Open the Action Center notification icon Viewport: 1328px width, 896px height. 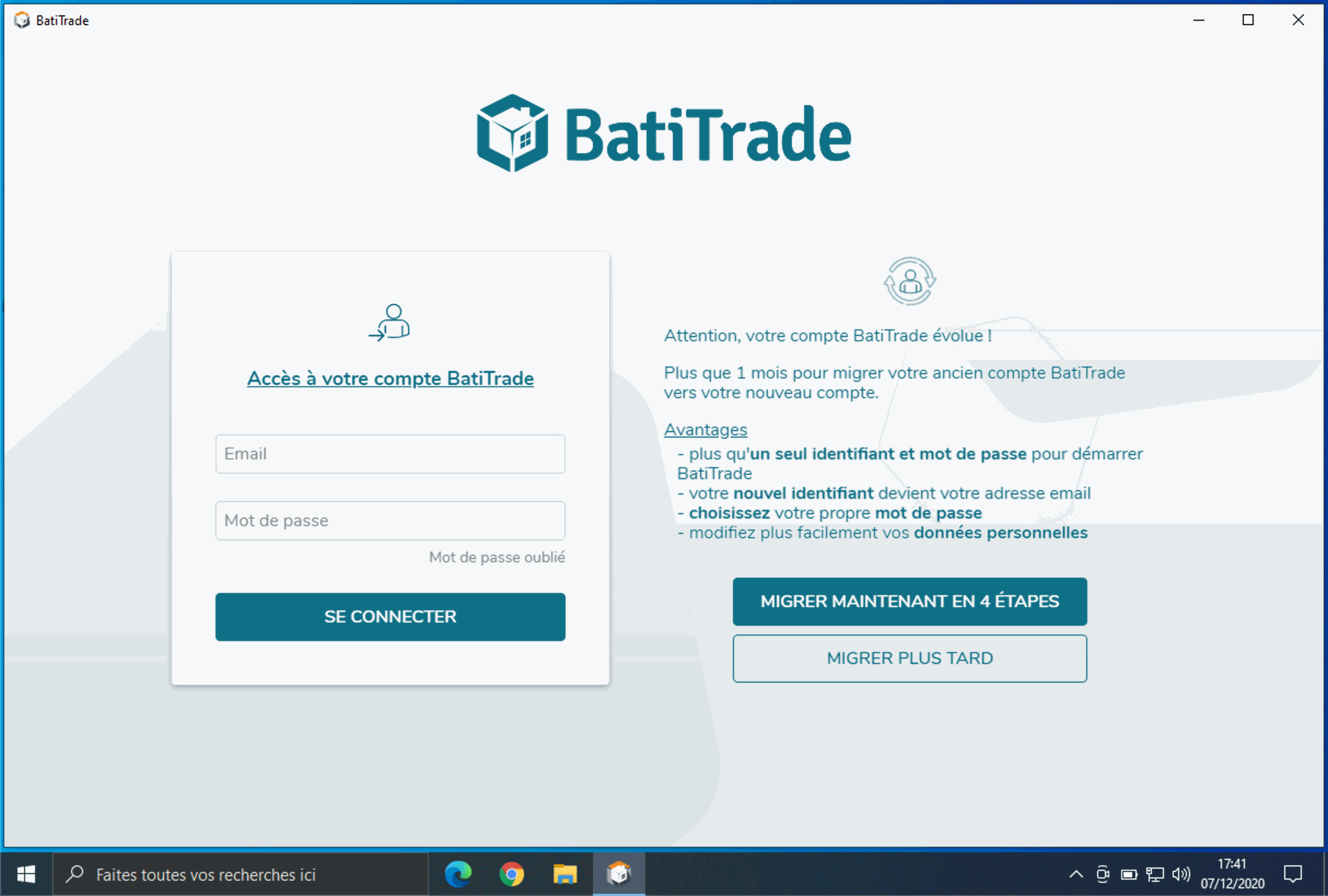(1294, 874)
